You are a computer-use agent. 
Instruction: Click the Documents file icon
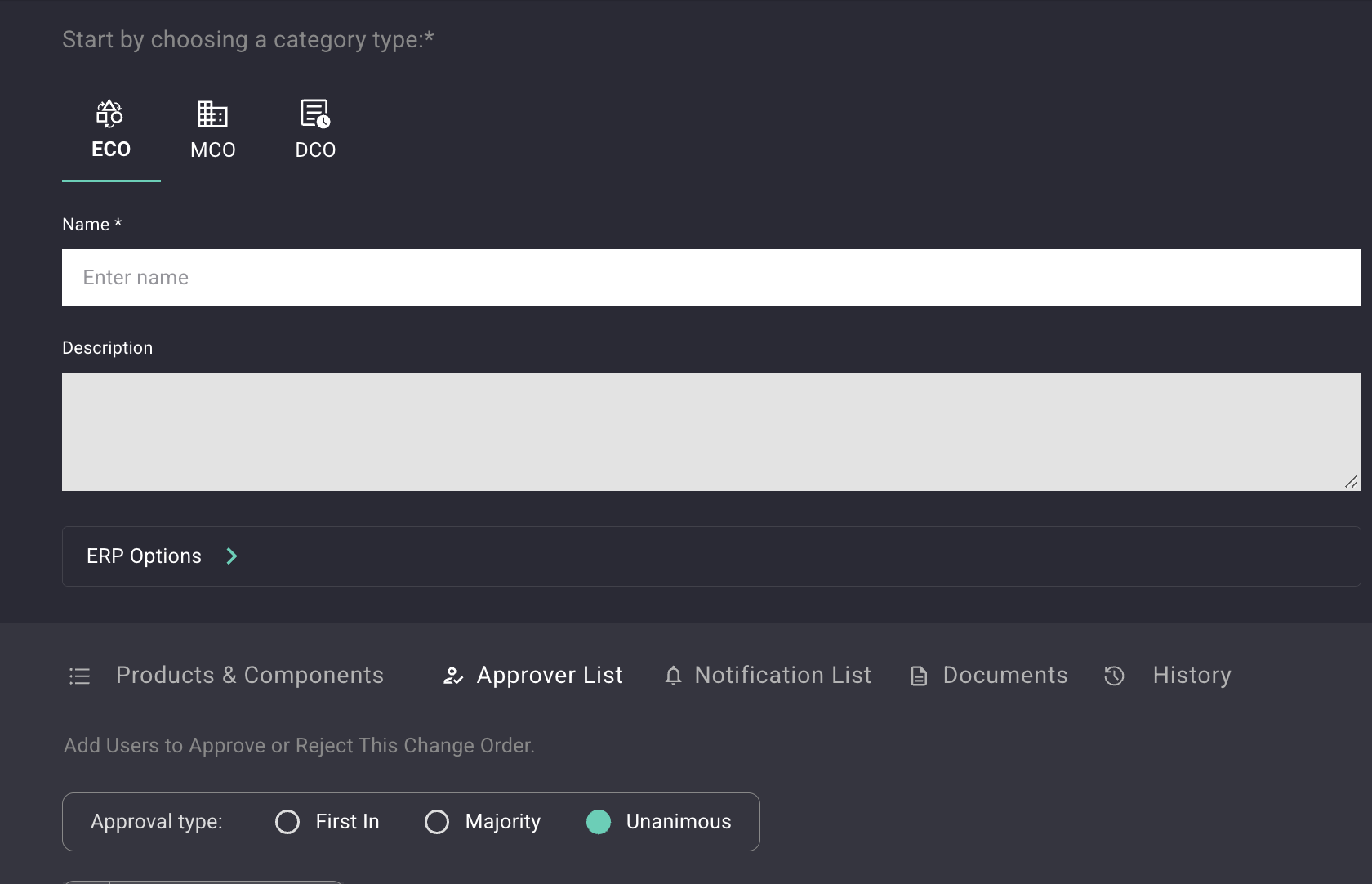click(919, 676)
